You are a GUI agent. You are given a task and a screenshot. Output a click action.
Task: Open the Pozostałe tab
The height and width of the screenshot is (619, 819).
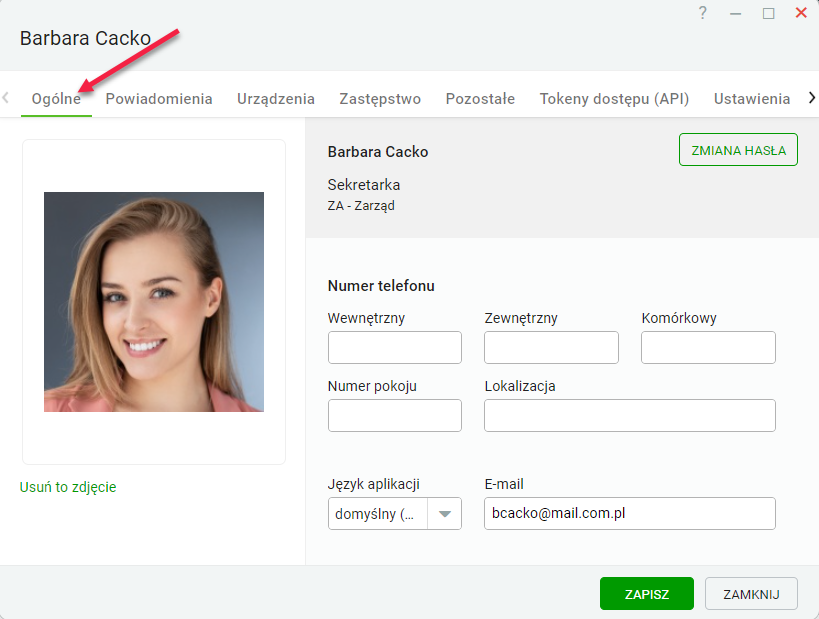[x=480, y=99]
